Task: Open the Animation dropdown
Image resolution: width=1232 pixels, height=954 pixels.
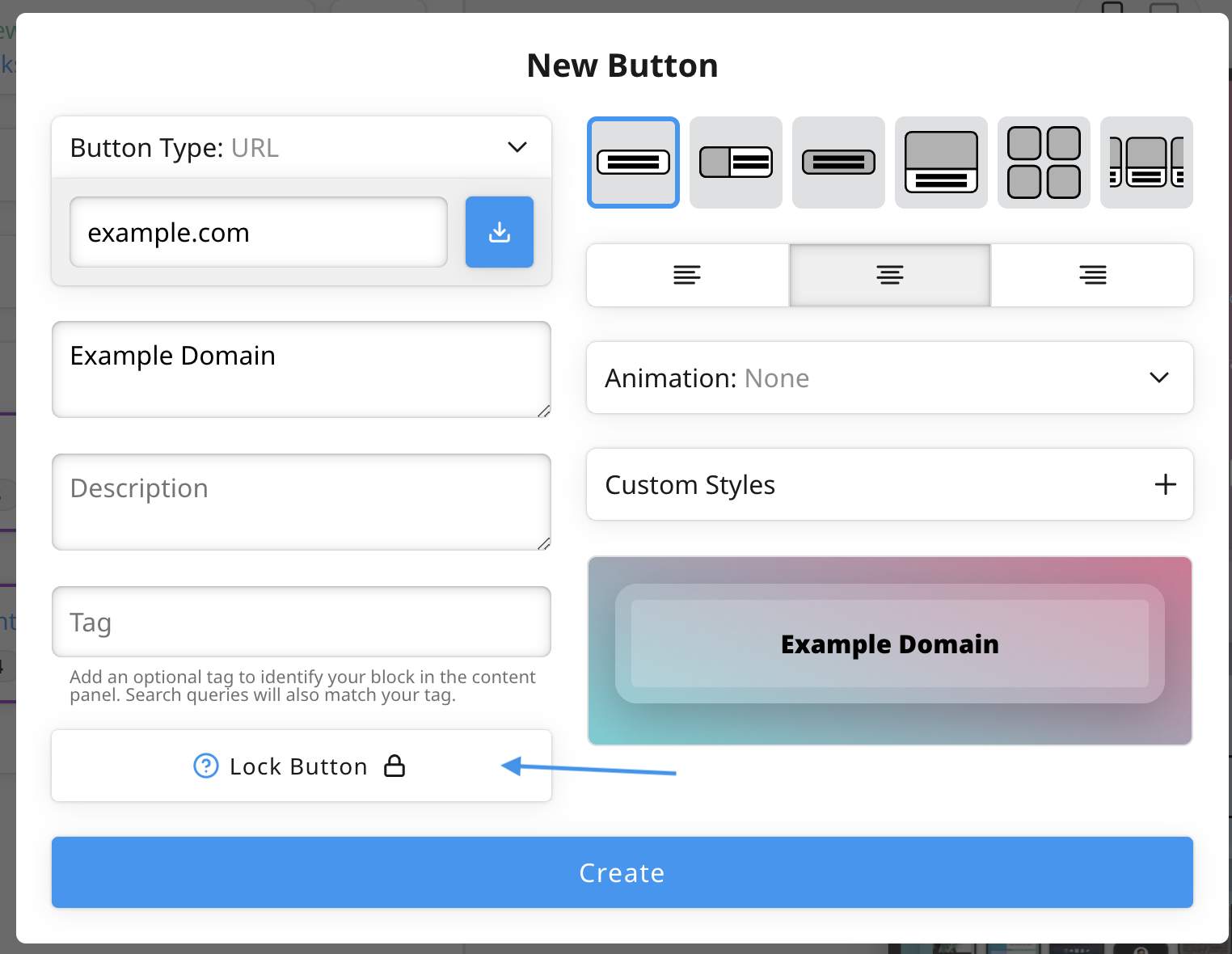Action: point(890,378)
